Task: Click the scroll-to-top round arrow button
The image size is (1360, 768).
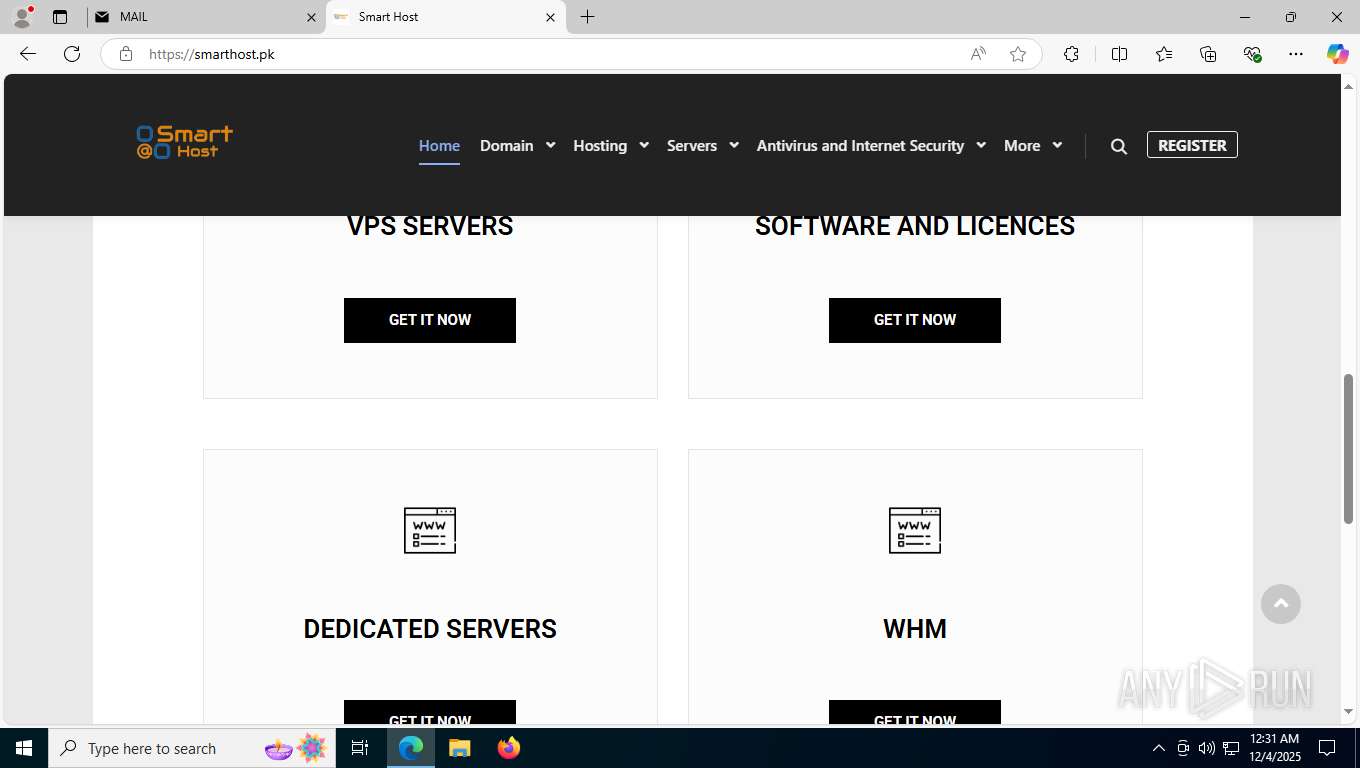Action: pyautogui.click(x=1280, y=604)
